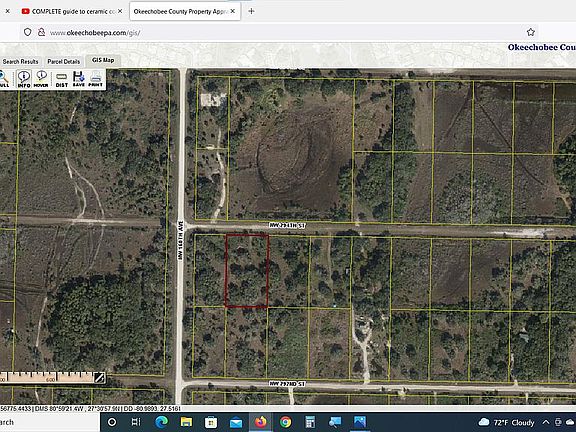Click the address bar URL okeechobeepa.com/gis
Image resolution: width=576 pixels, height=432 pixels.
pos(95,33)
